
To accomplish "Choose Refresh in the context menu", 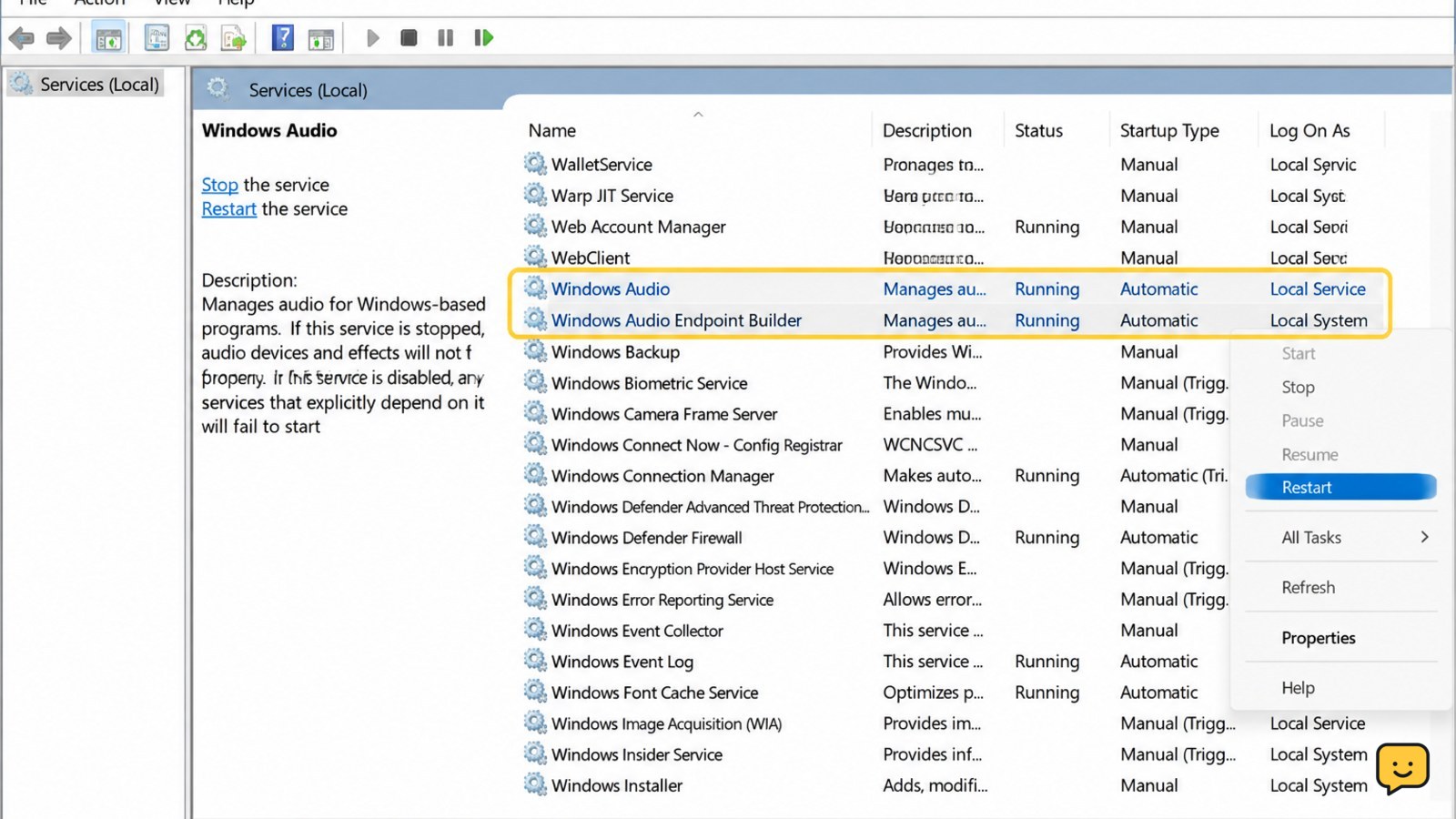I will (x=1308, y=587).
